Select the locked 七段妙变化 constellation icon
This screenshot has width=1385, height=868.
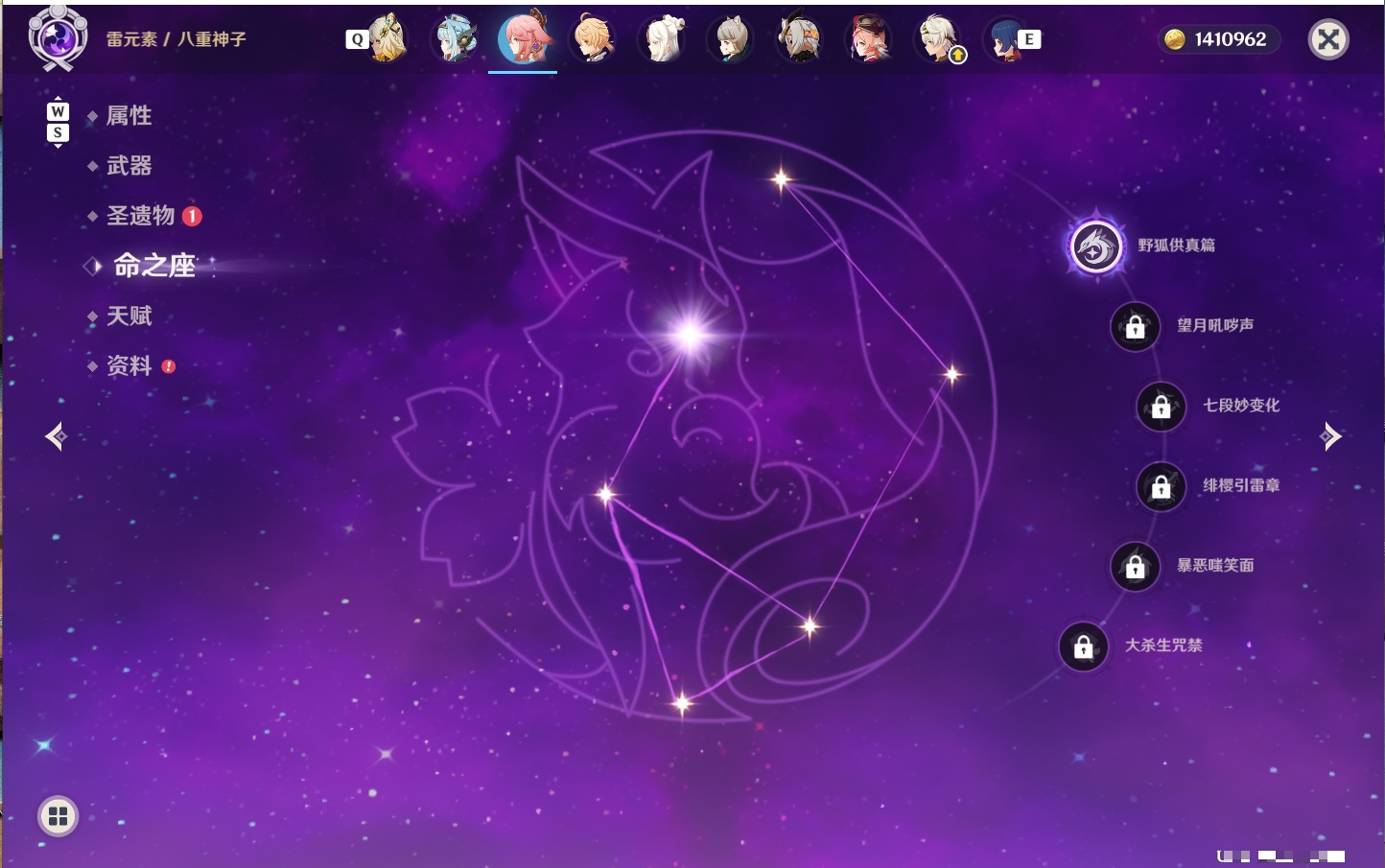[x=1162, y=407]
